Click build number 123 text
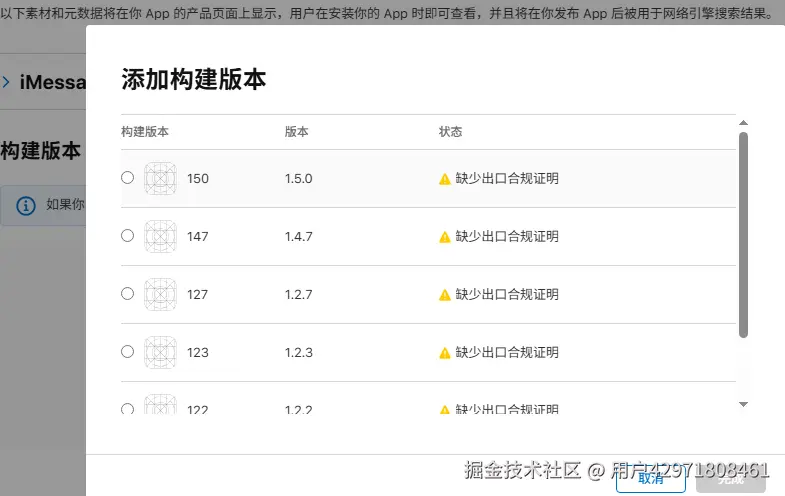The width and height of the screenshot is (785, 496). pos(198,353)
